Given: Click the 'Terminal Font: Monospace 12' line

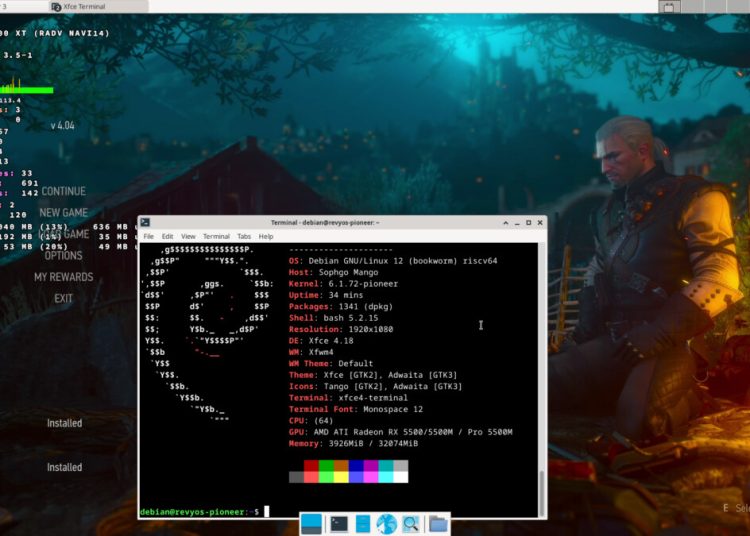Looking at the screenshot, I should (356, 409).
